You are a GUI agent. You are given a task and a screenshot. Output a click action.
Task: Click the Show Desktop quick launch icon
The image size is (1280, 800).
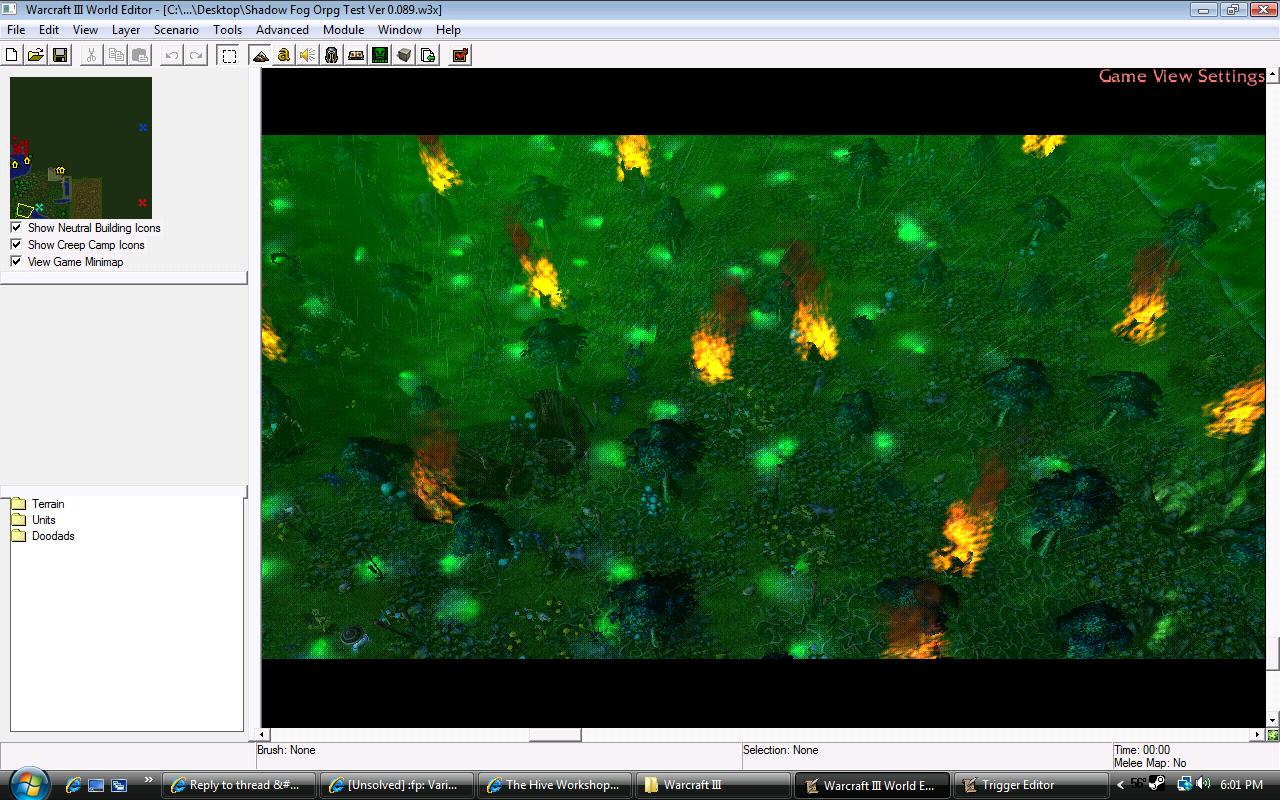coord(96,785)
